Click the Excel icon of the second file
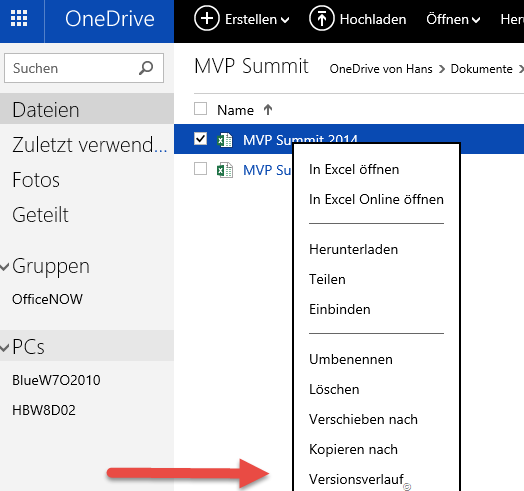The width and height of the screenshot is (524, 491). click(225, 170)
